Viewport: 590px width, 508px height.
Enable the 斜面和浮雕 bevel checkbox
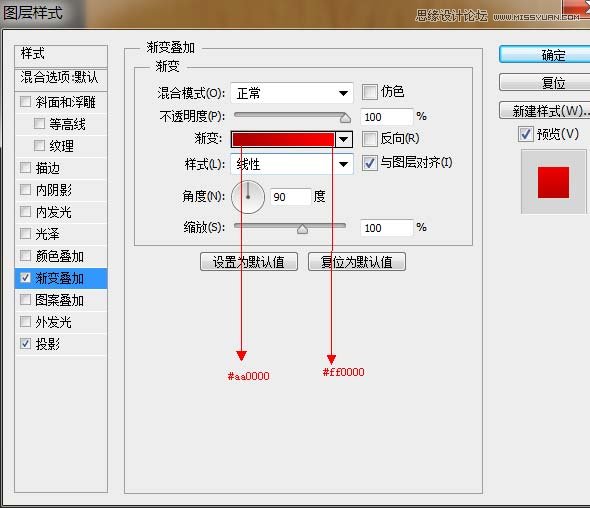pyautogui.click(x=25, y=102)
